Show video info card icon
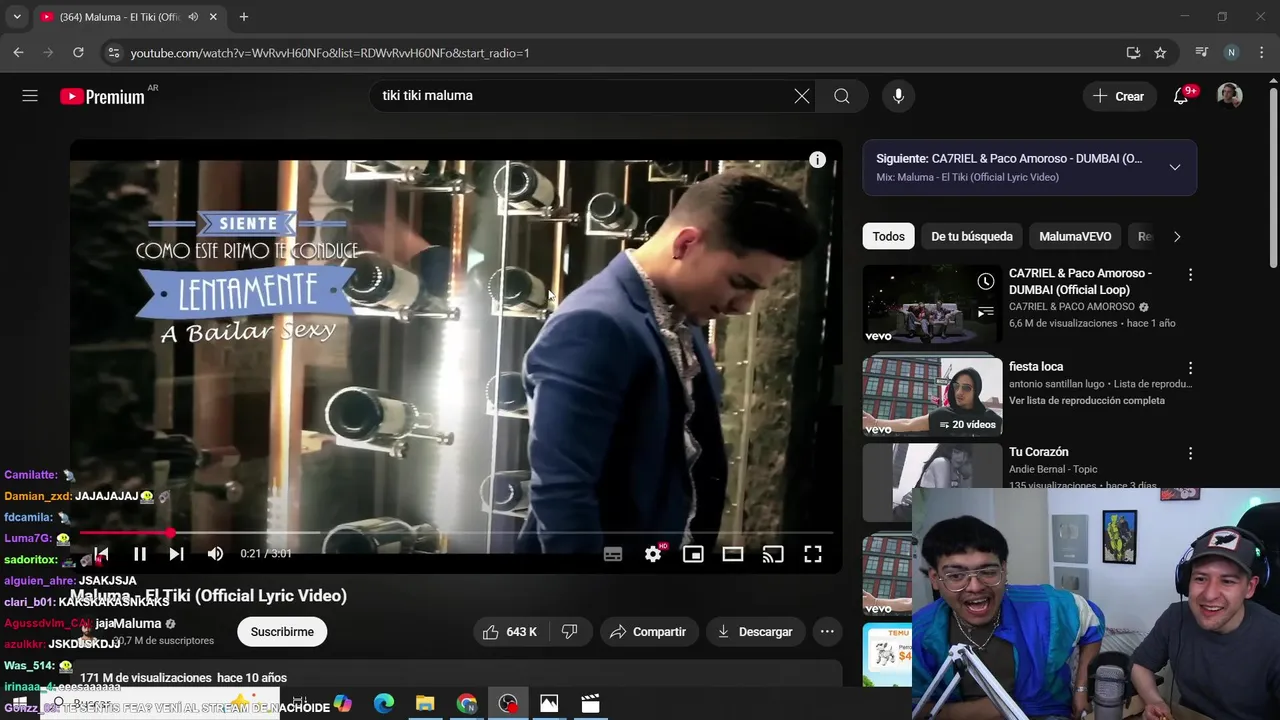 point(817,160)
